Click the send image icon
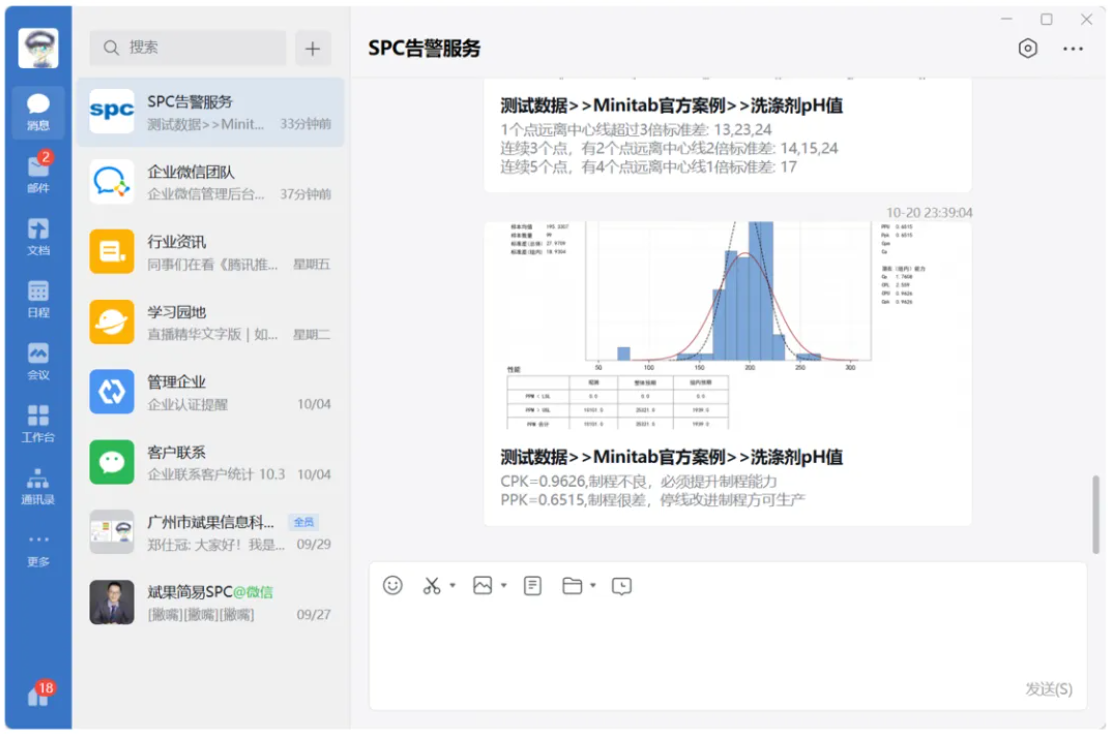Viewport: 1108px width, 734px height. [483, 586]
